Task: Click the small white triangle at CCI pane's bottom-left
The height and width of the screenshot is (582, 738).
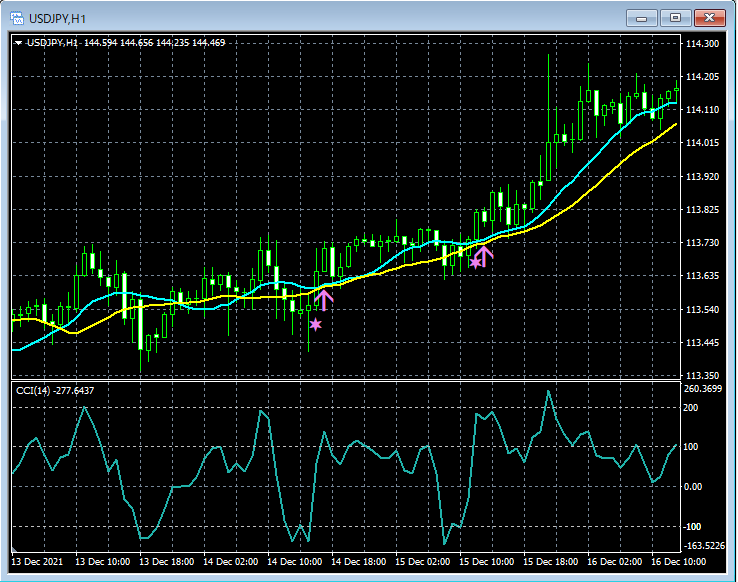Action: 15,550
